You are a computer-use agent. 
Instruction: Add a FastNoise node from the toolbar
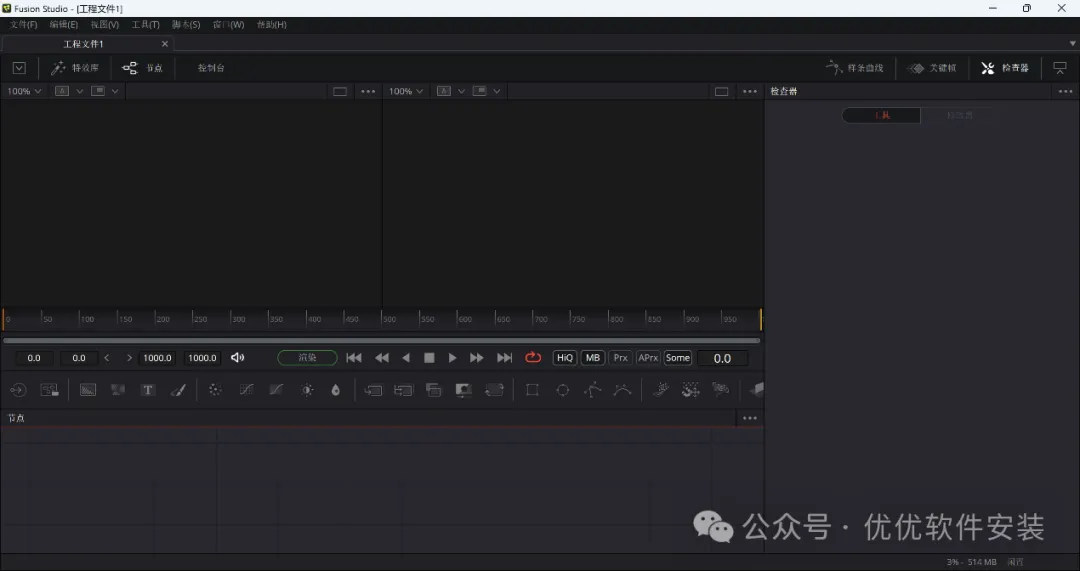(118, 390)
